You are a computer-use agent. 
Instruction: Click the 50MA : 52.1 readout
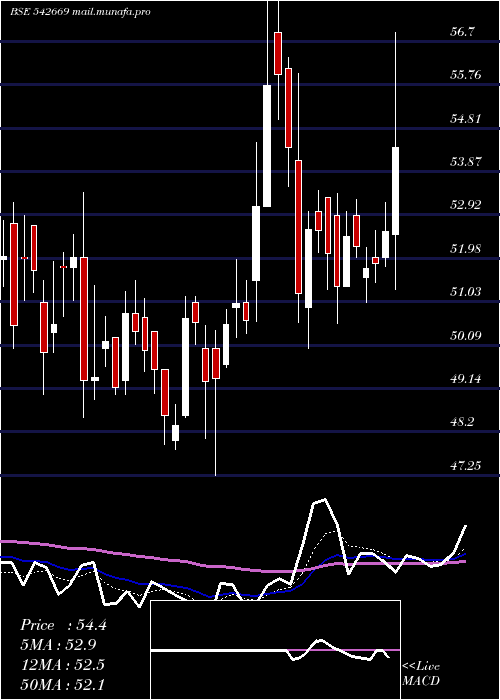tap(63, 684)
